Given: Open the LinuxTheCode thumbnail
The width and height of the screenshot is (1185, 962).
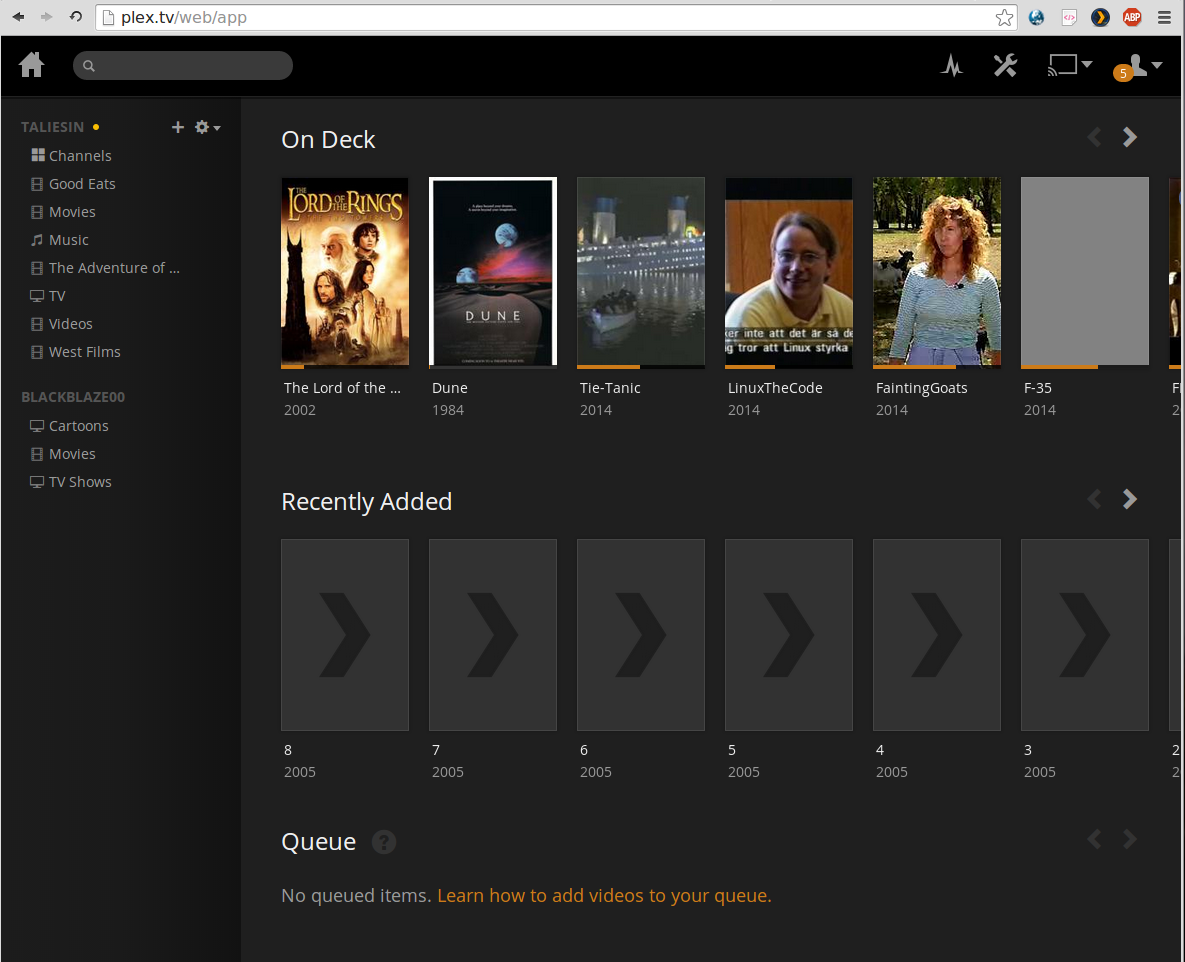Looking at the screenshot, I should [789, 272].
